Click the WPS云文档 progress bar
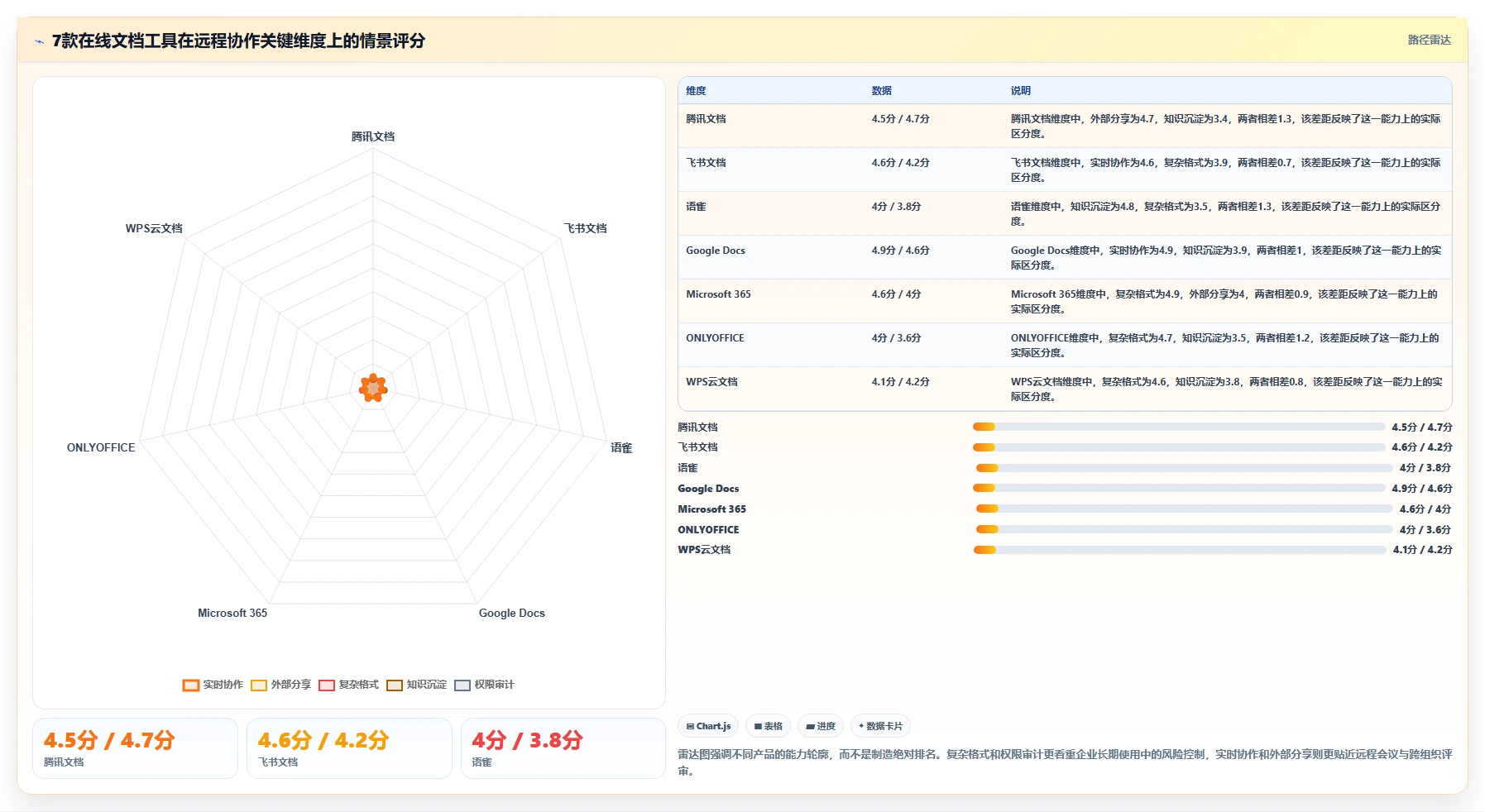This screenshot has width=1485, height=812. coord(1180,549)
